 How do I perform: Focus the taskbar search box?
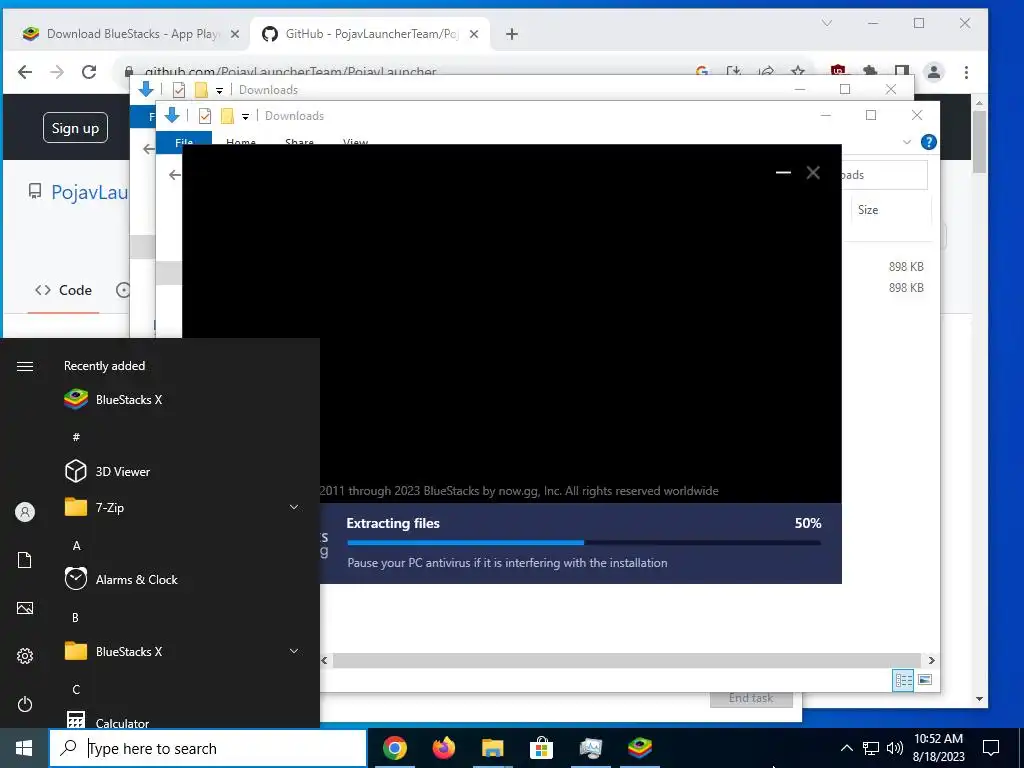[208, 748]
